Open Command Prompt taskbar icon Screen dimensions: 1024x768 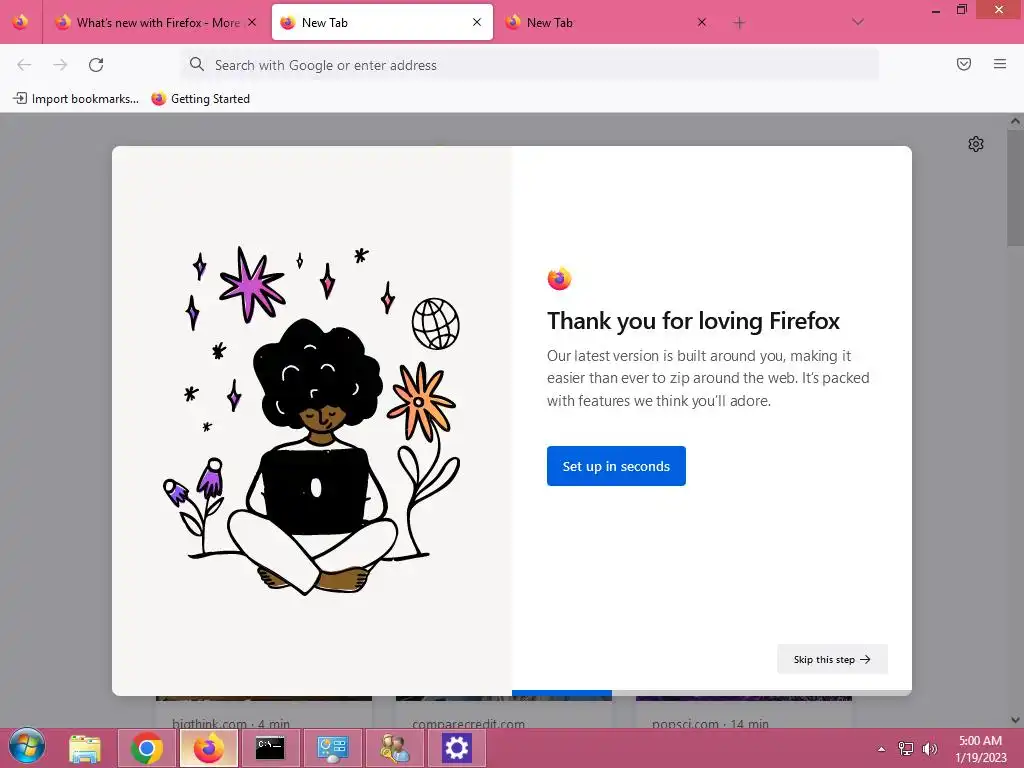[270, 748]
